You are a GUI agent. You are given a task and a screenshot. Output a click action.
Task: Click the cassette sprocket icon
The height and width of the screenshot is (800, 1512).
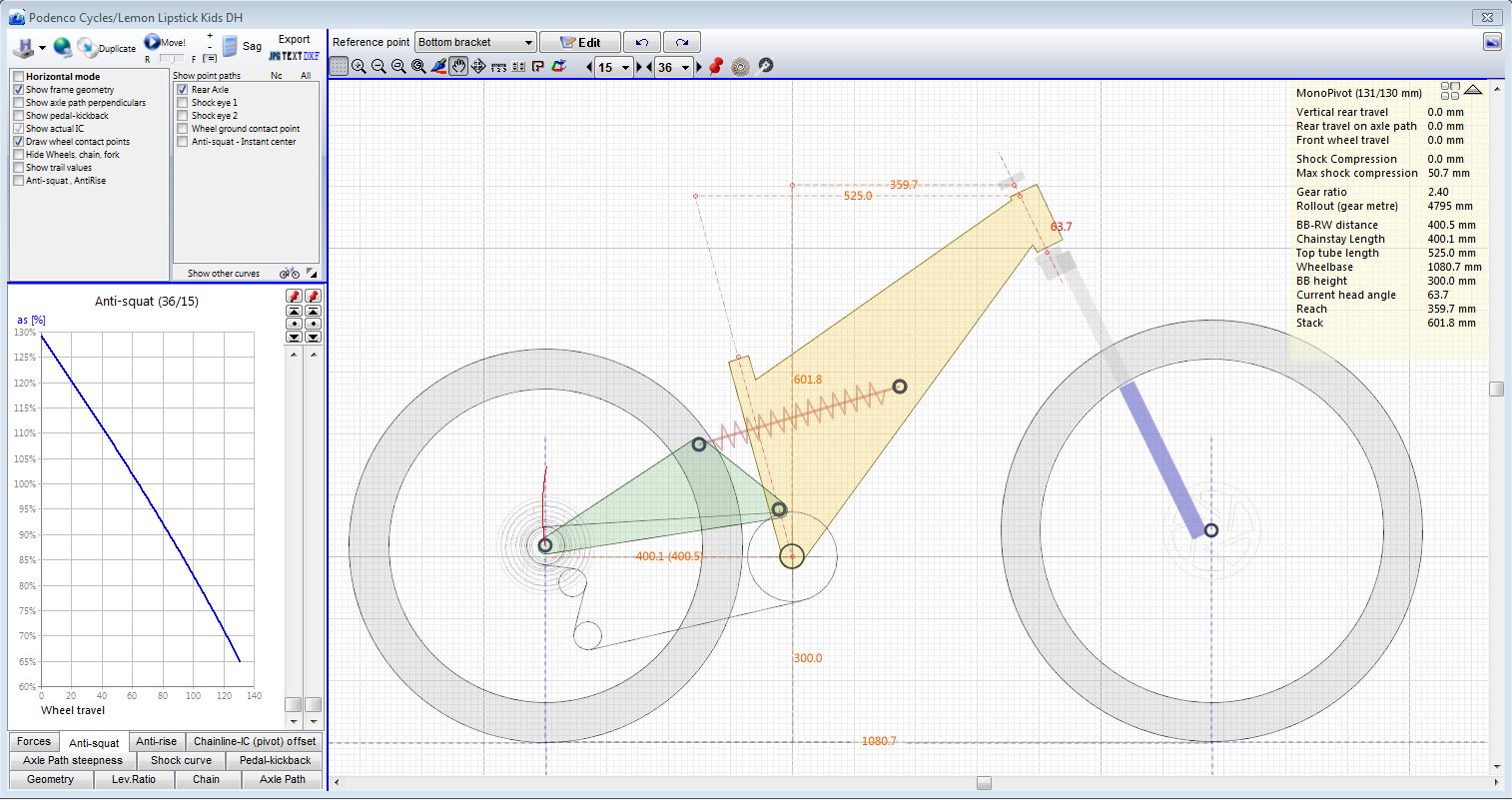(x=740, y=67)
